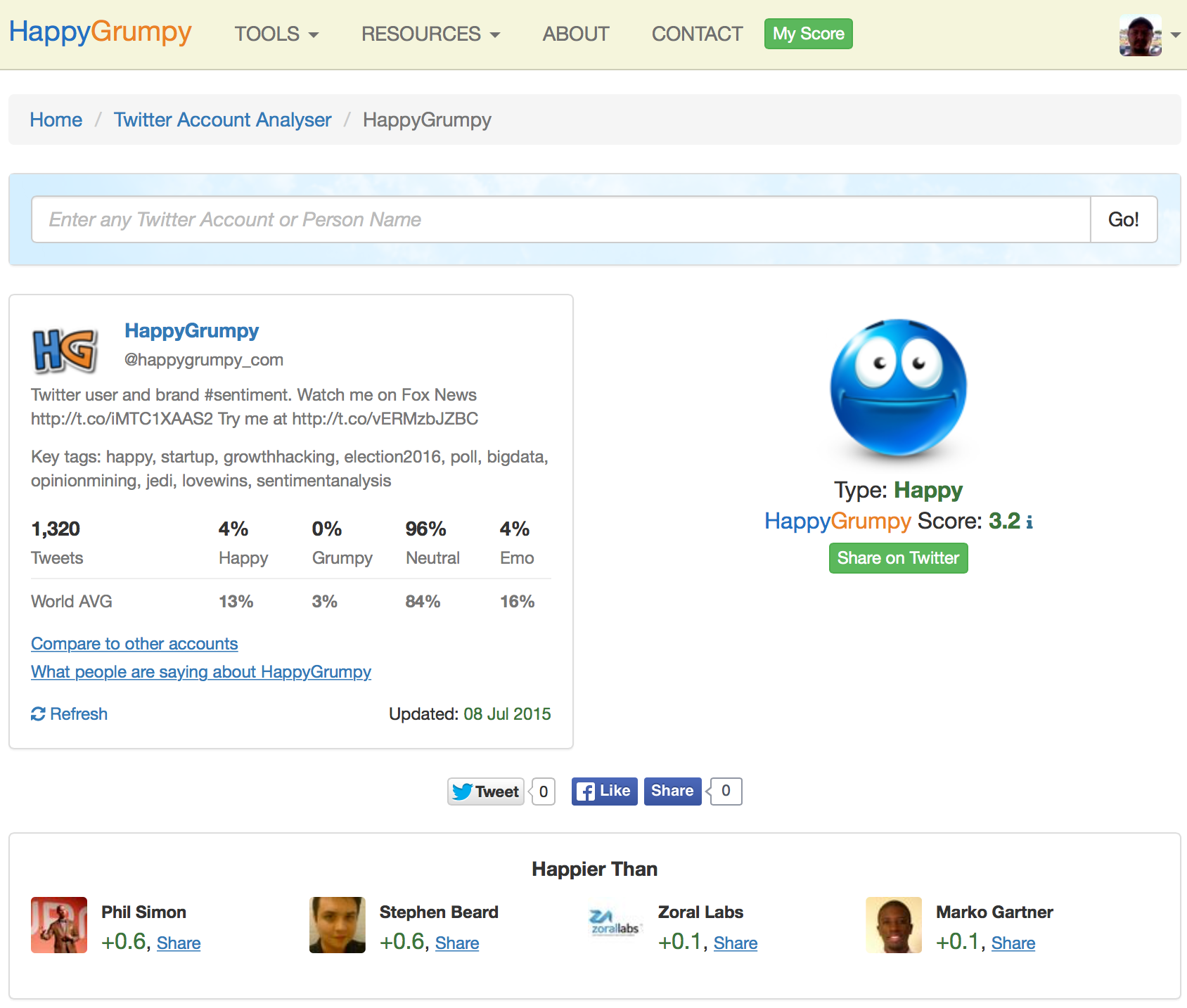This screenshot has width=1187, height=1008.
Task: Go to the ABOUT page
Action: (575, 34)
